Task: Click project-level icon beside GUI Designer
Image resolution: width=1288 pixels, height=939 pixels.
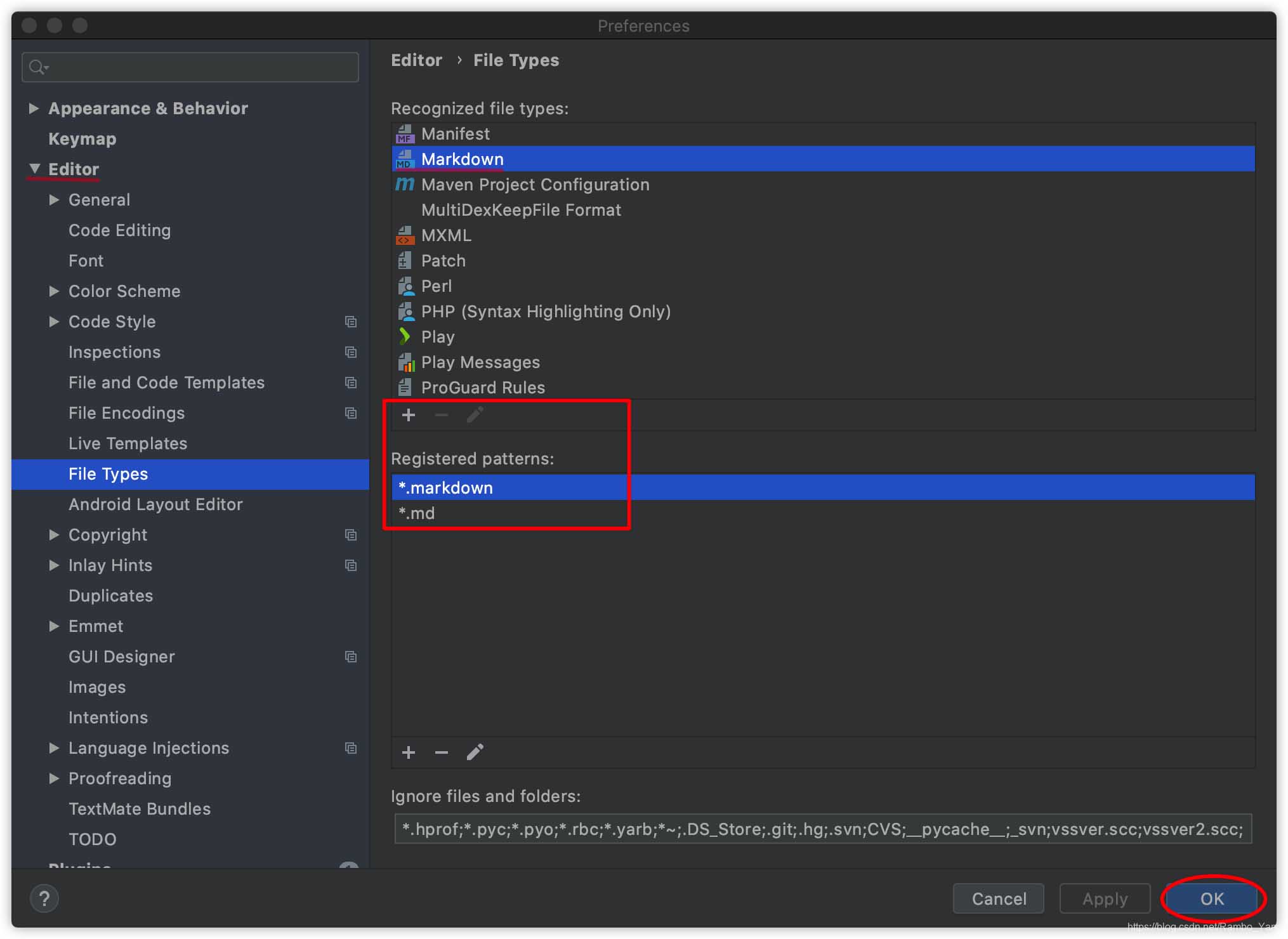Action: (351, 657)
